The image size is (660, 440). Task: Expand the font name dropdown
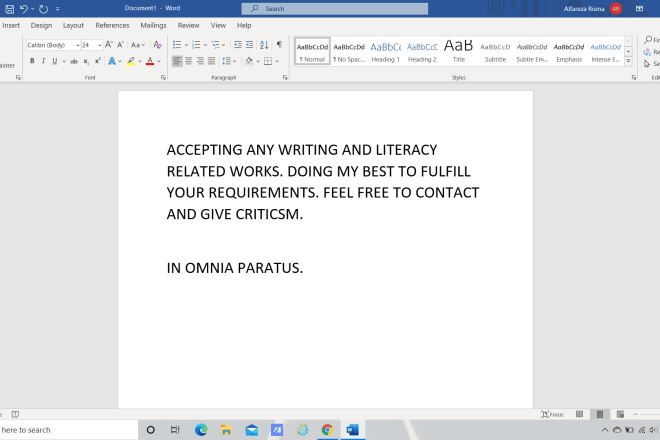pyautogui.click(x=77, y=45)
